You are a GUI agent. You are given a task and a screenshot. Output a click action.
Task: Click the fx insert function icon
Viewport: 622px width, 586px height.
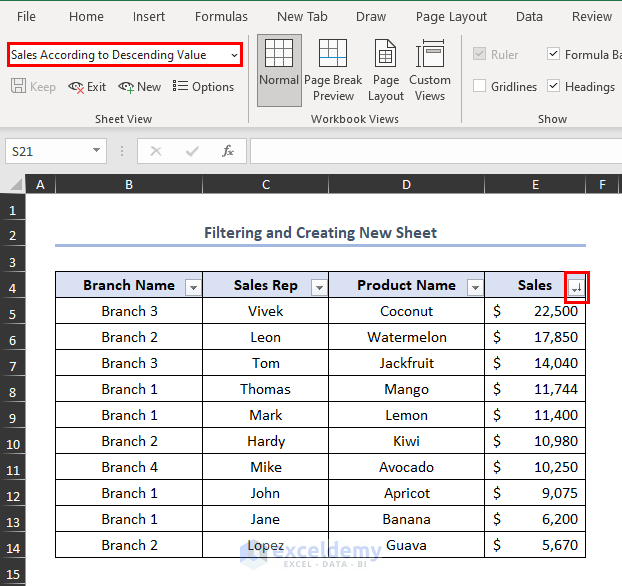tap(228, 151)
